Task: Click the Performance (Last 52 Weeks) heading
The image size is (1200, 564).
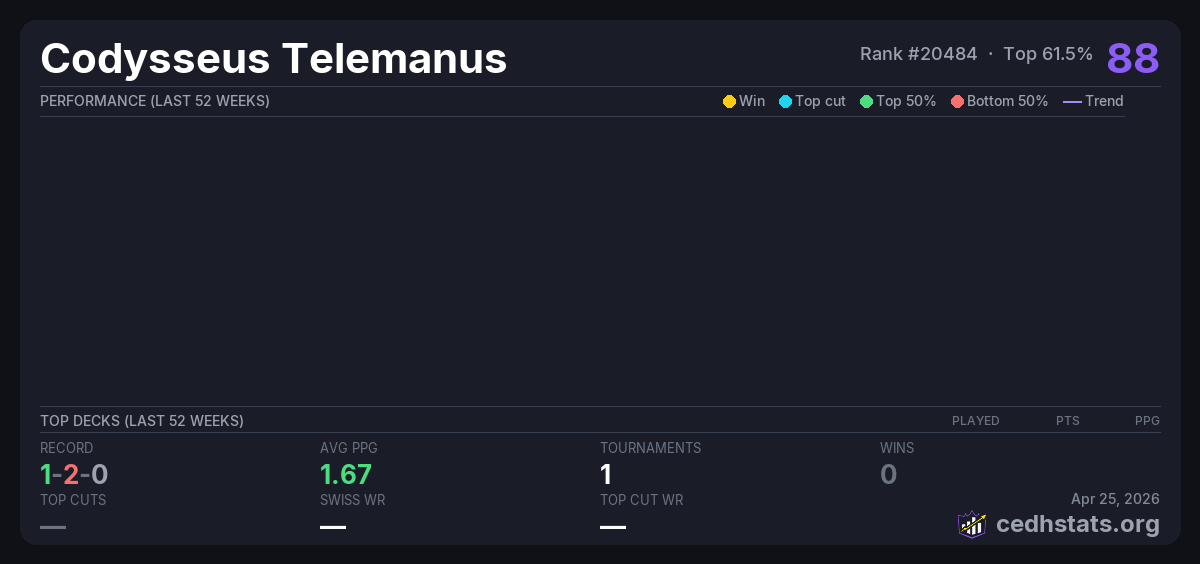Action: click(155, 101)
